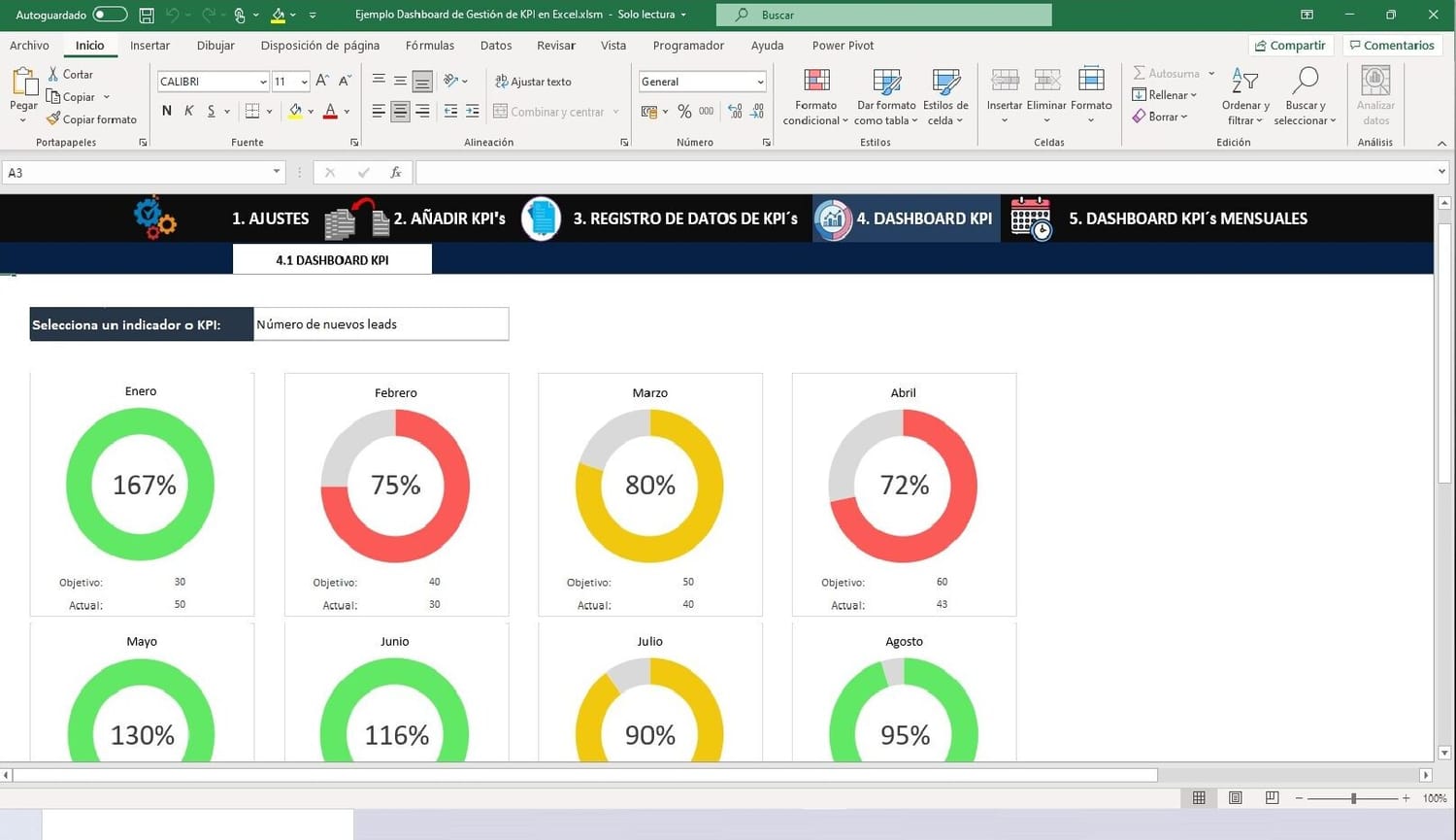Expand Pegar paste options arrow
Image resolution: width=1456 pixels, height=840 pixels.
23,120
